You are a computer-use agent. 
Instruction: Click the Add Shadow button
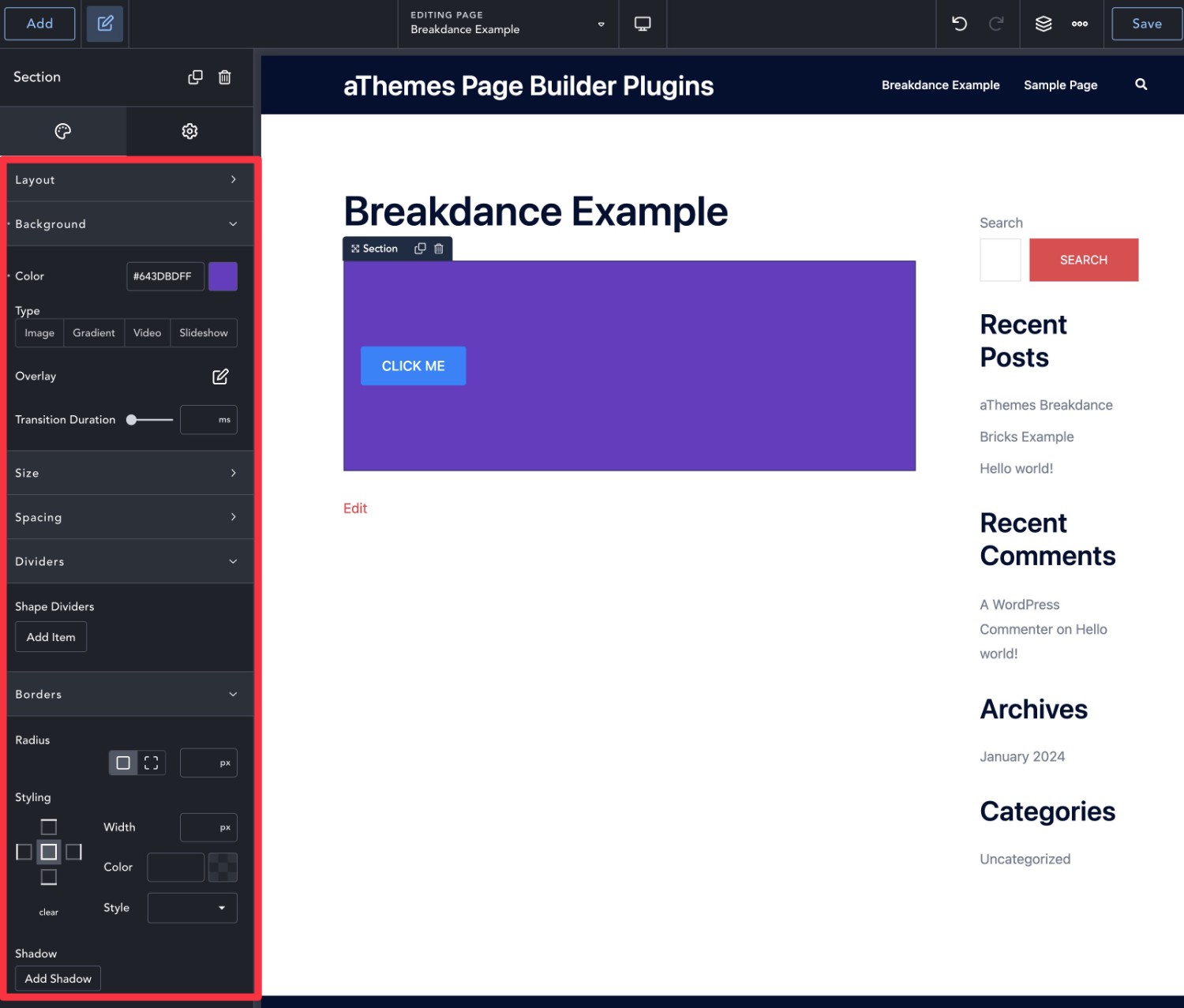[58, 979]
